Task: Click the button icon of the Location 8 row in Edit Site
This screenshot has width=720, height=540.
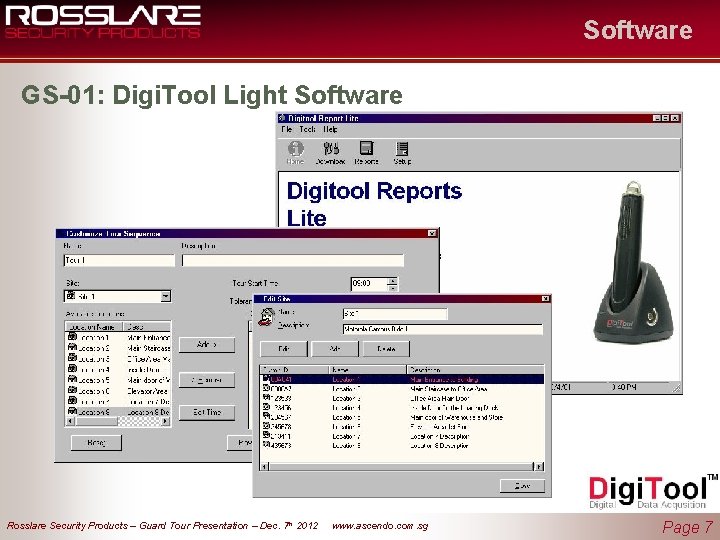Action: click(266, 445)
